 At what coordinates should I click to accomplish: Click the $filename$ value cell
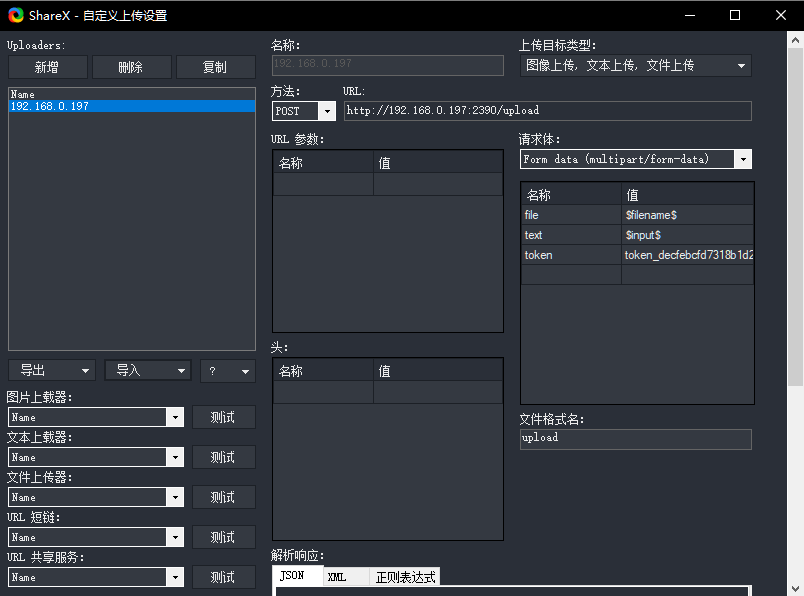pos(687,215)
